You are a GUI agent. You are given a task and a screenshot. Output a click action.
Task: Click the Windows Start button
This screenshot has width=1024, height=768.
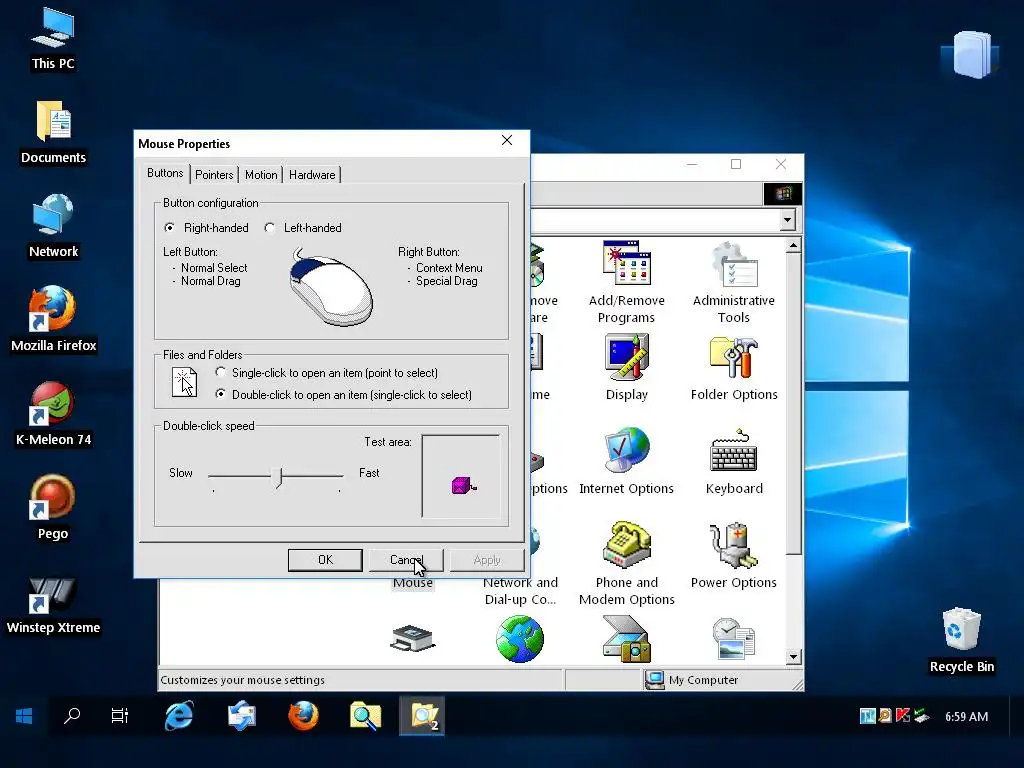pos(24,716)
